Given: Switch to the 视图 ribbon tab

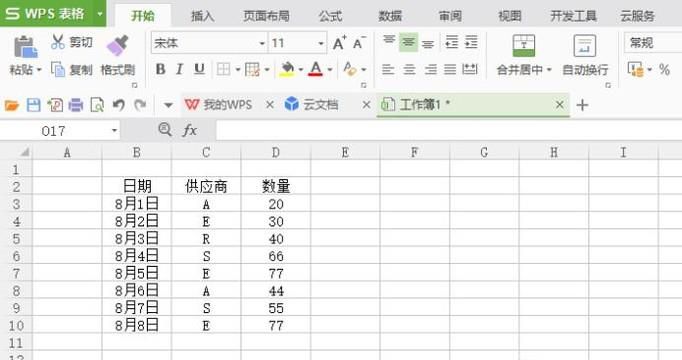Looking at the screenshot, I should click(x=509, y=16).
